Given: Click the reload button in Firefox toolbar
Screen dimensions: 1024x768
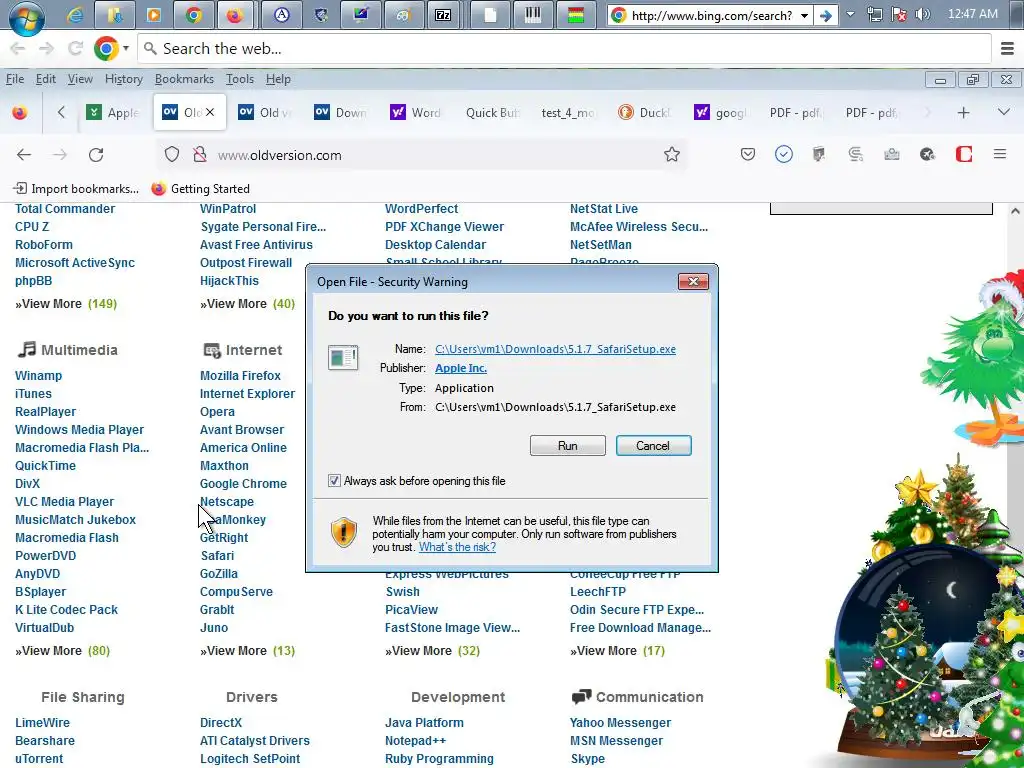Looking at the screenshot, I should coord(96,155).
